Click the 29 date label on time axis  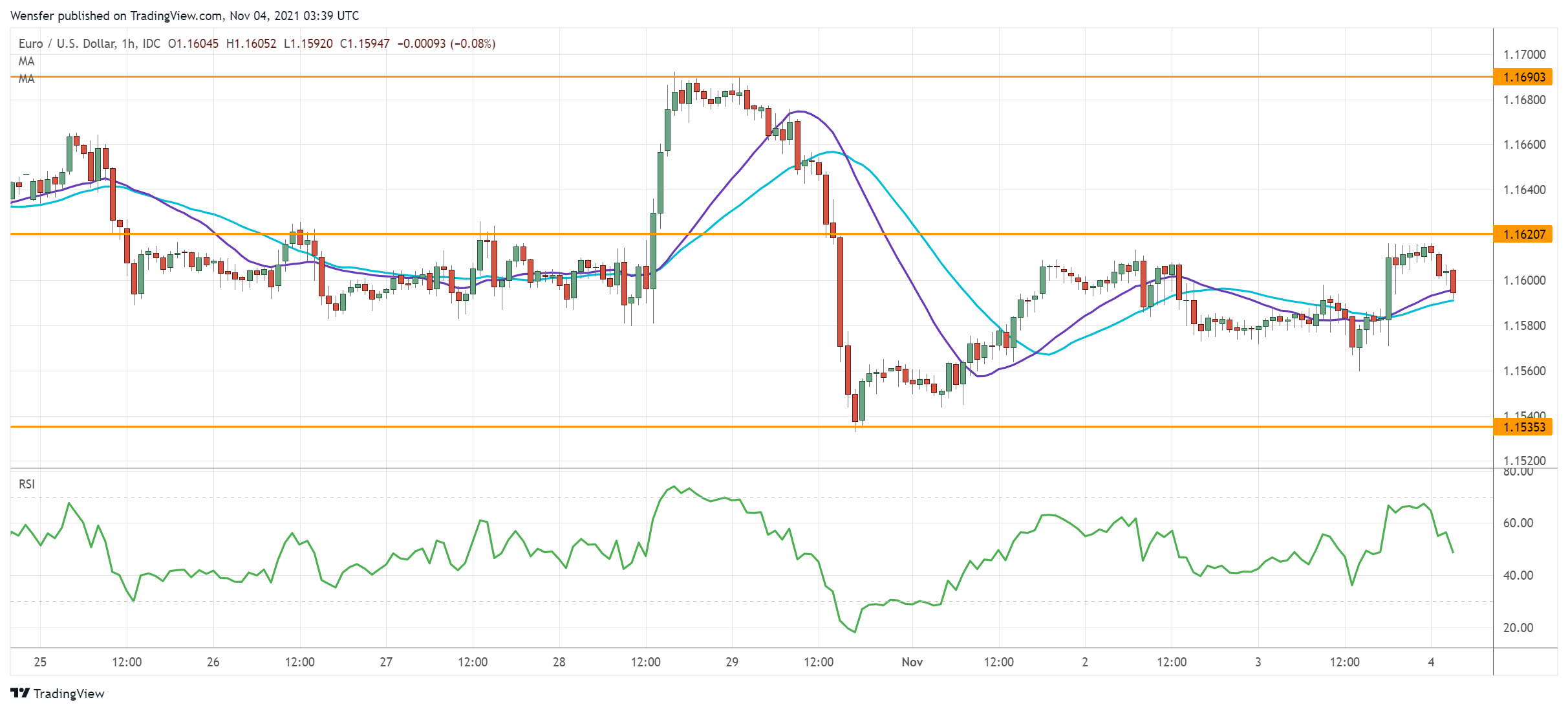coord(732,662)
